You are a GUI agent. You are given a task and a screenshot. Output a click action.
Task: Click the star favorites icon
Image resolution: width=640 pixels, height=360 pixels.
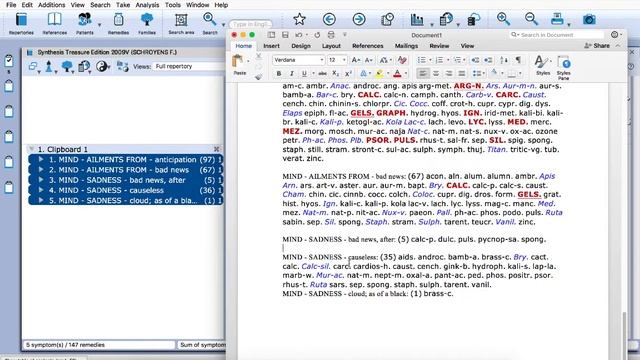[x=299, y=19]
